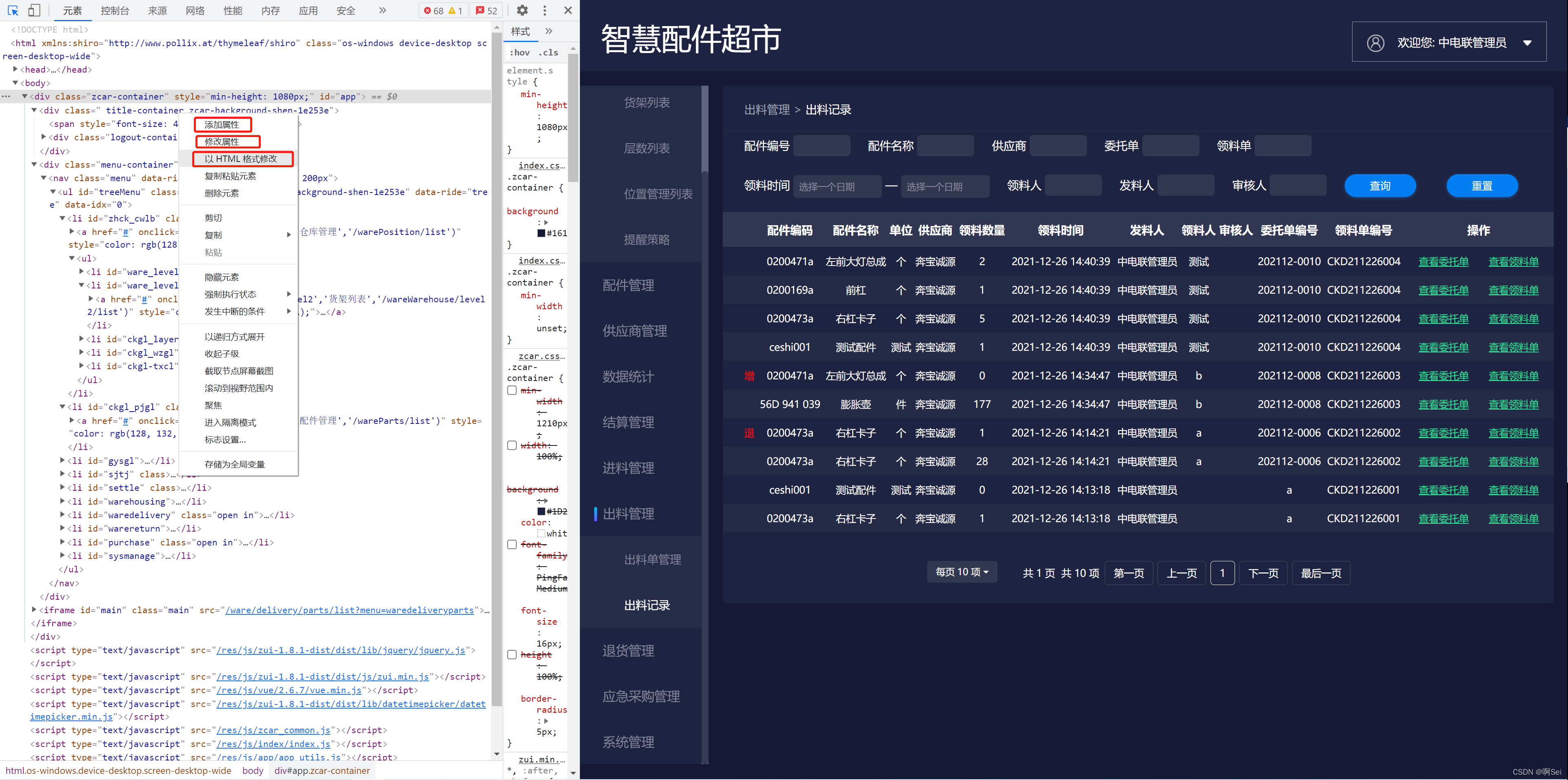The image size is (1568, 780).
Task: Expand the head element node
Action: (x=15, y=69)
